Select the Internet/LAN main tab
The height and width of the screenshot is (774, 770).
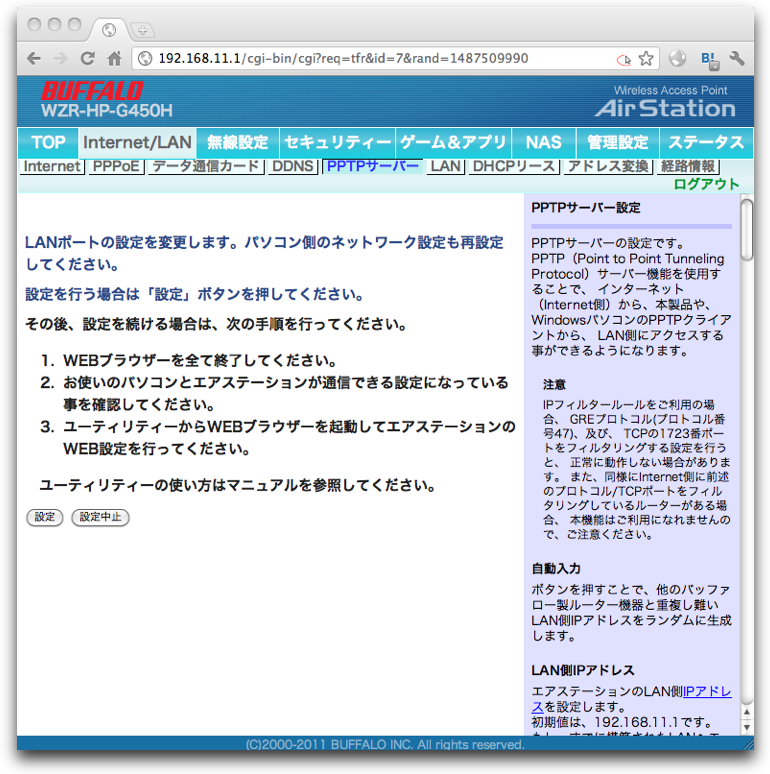(x=137, y=143)
